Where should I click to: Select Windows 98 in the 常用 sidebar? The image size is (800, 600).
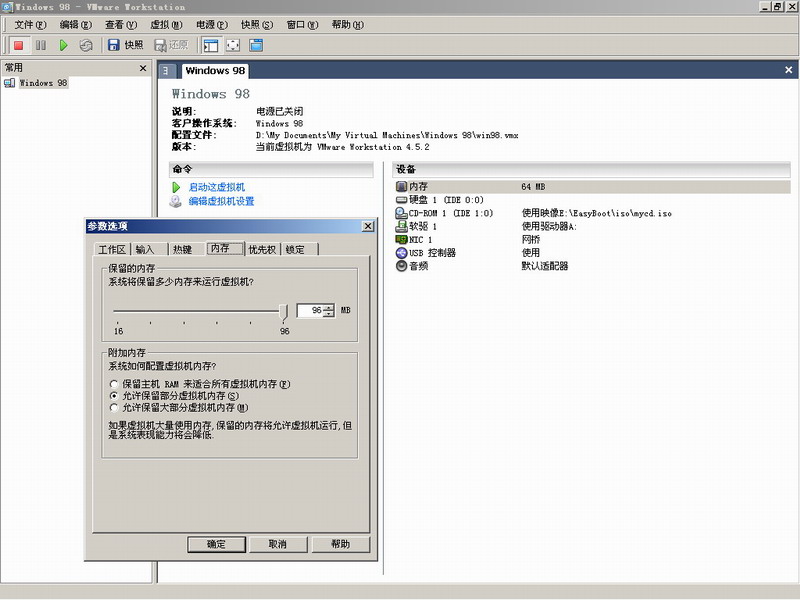[x=43, y=83]
